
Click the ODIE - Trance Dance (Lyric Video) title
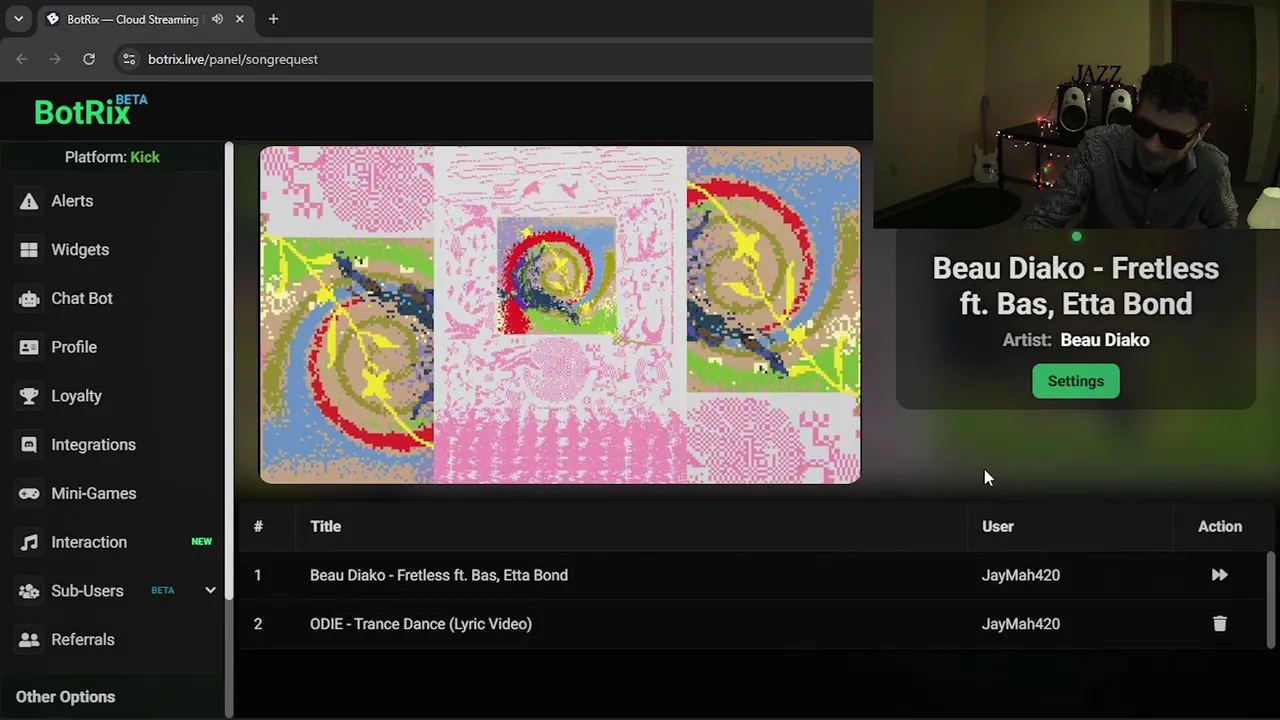click(421, 624)
